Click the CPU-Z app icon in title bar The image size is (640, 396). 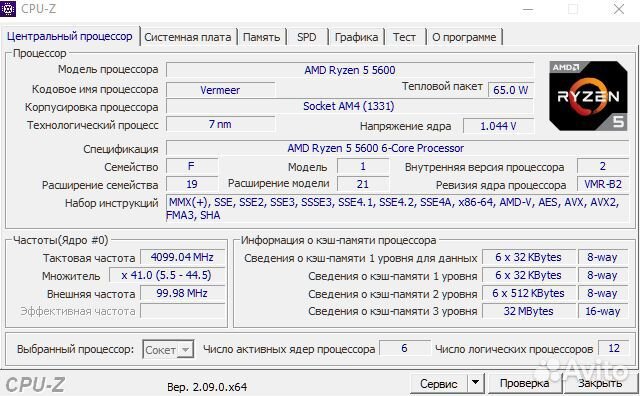8,8
